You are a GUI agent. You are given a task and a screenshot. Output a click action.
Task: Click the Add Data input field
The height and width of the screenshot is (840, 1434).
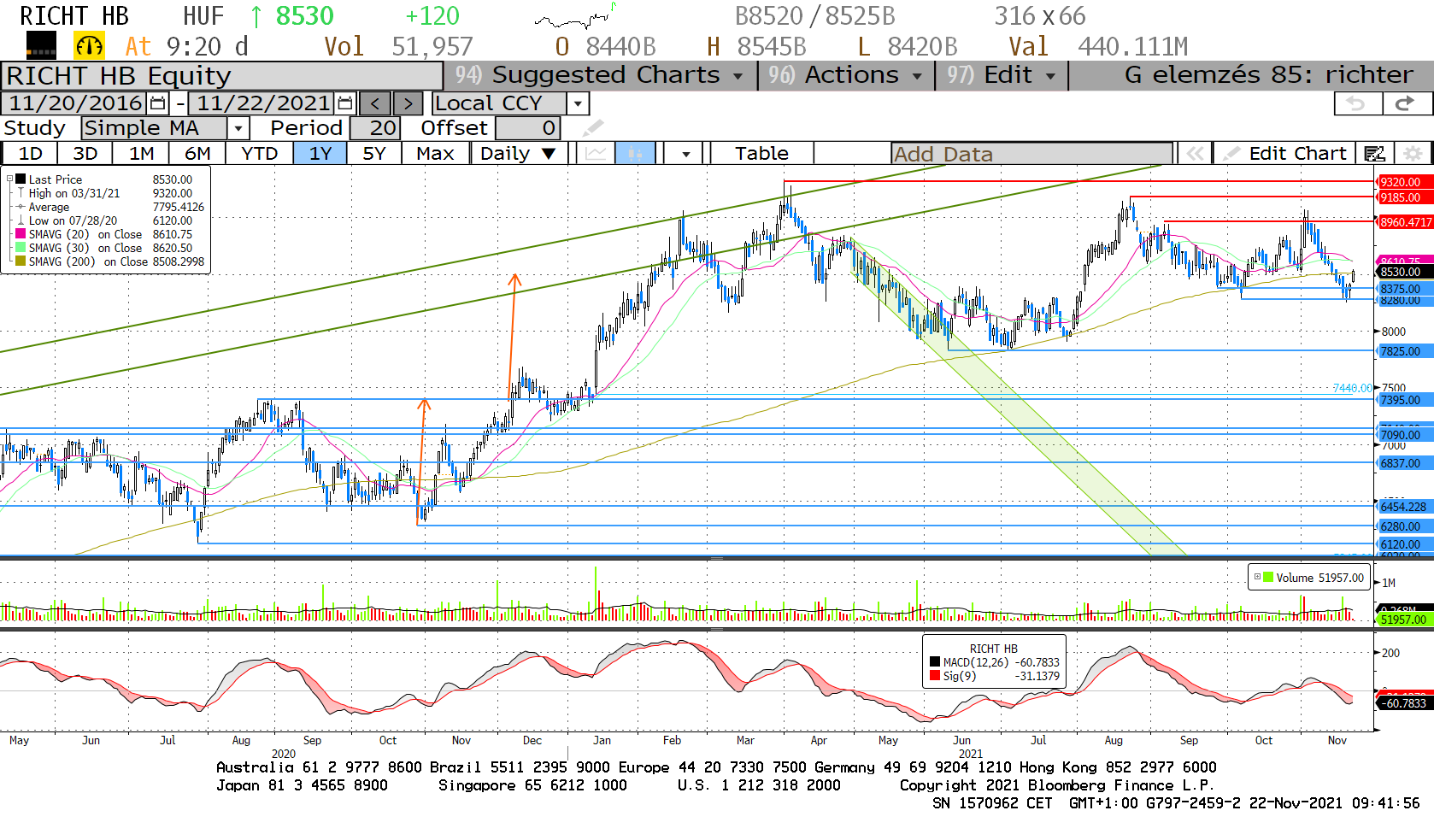pyautogui.click(x=1031, y=154)
